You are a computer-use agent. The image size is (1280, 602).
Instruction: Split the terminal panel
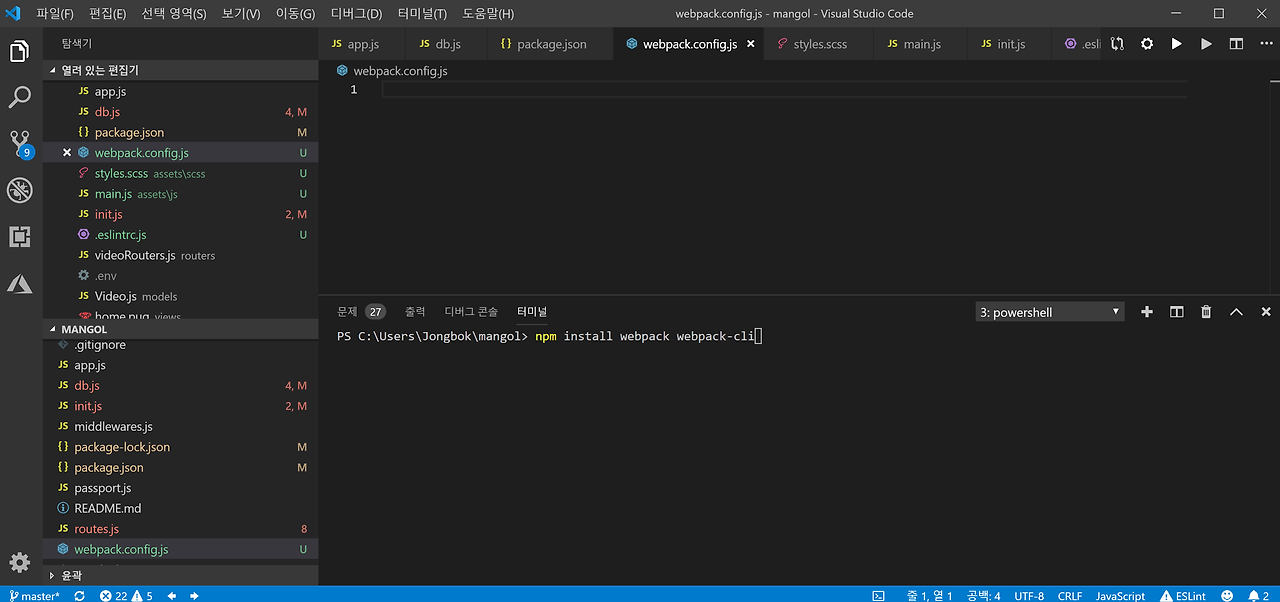pos(1177,312)
